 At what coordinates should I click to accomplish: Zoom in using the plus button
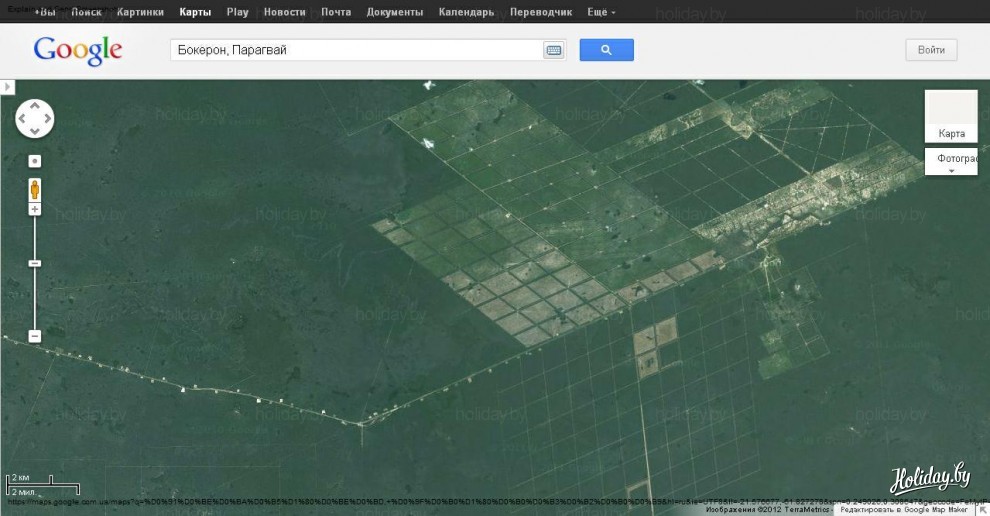pos(35,209)
